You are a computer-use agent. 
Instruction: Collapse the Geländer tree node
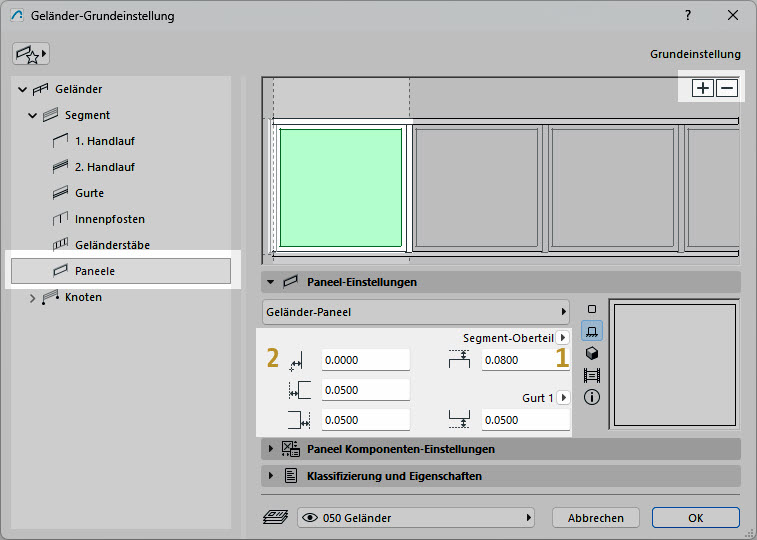coord(22,89)
